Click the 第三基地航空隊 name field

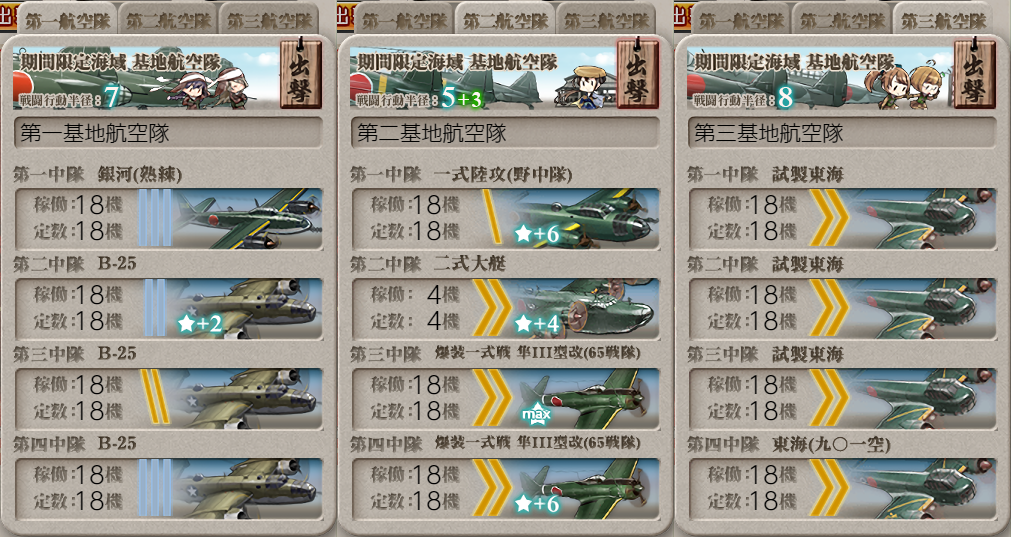pos(842,133)
